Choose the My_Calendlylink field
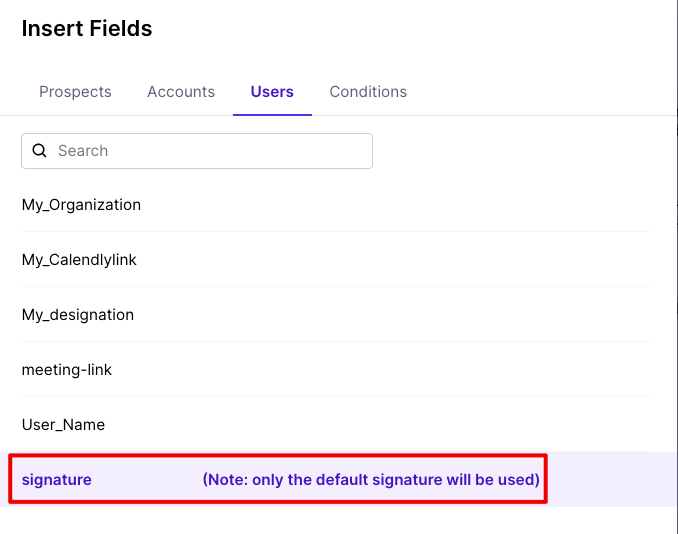Screen dimensions: 678x534 [79, 260]
